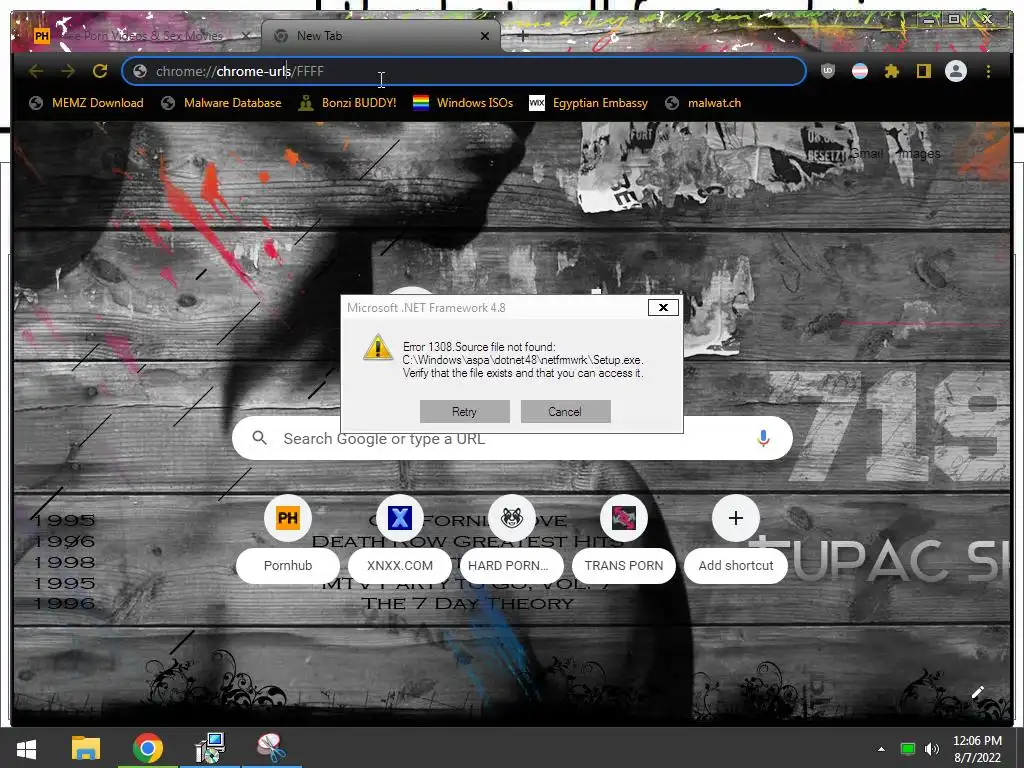
Task: Open the Egyptian Embassy bookmark
Action: [588, 103]
